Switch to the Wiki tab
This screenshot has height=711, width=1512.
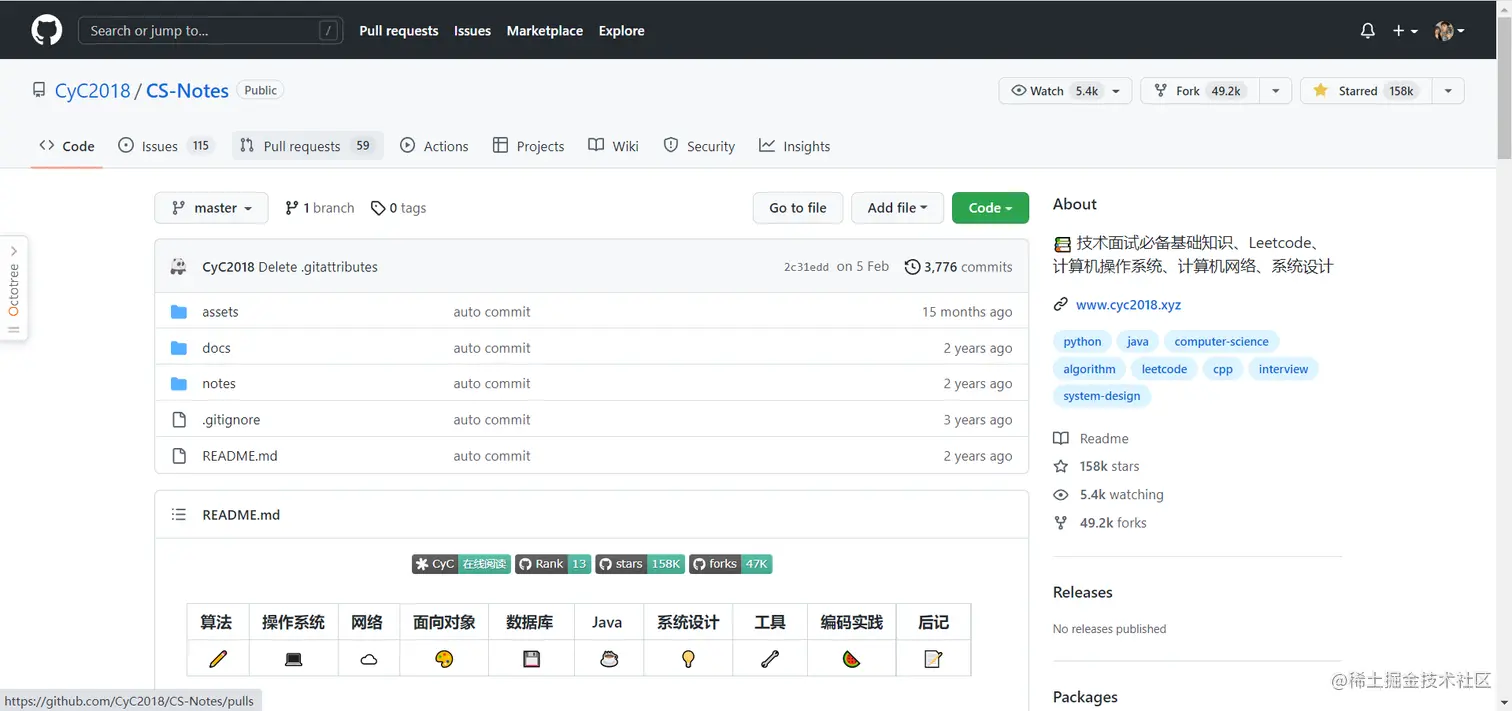point(614,146)
